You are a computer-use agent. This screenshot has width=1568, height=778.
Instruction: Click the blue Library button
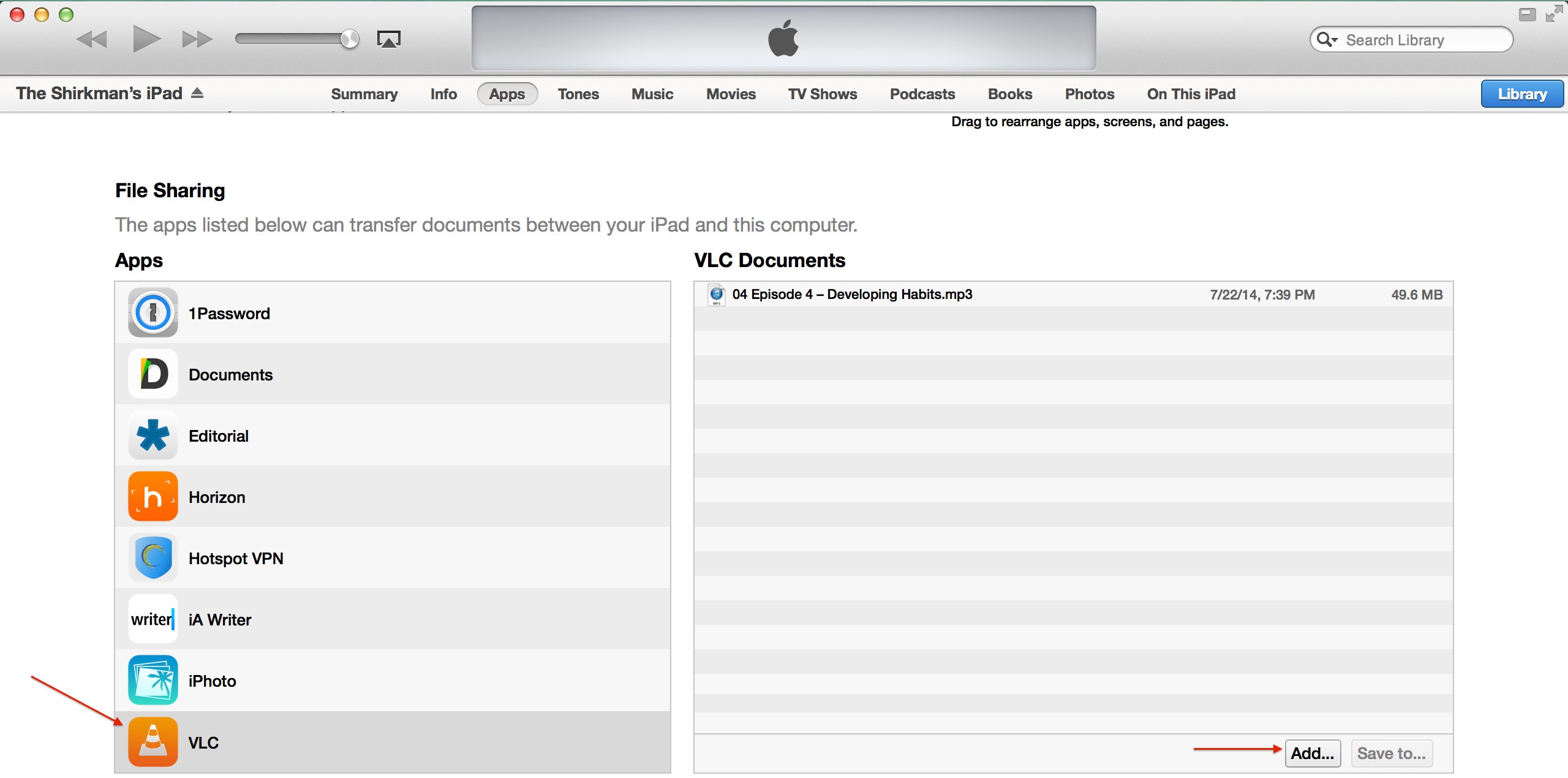(1522, 94)
